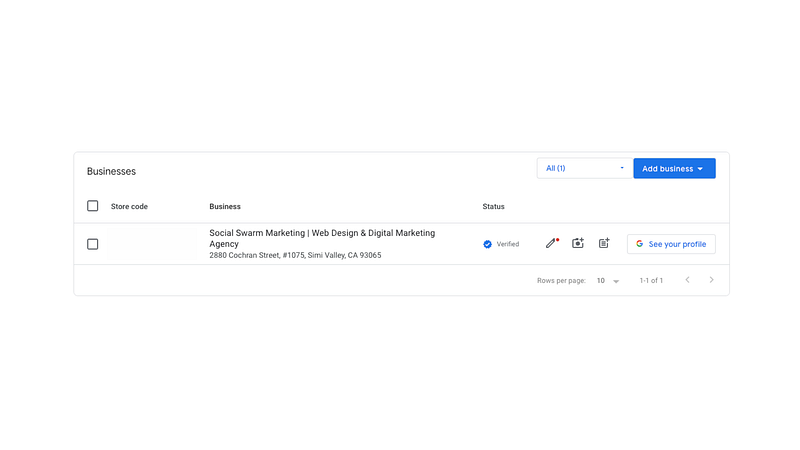The height and width of the screenshot is (450, 800).
Task: Click the Verified status text
Action: point(508,244)
